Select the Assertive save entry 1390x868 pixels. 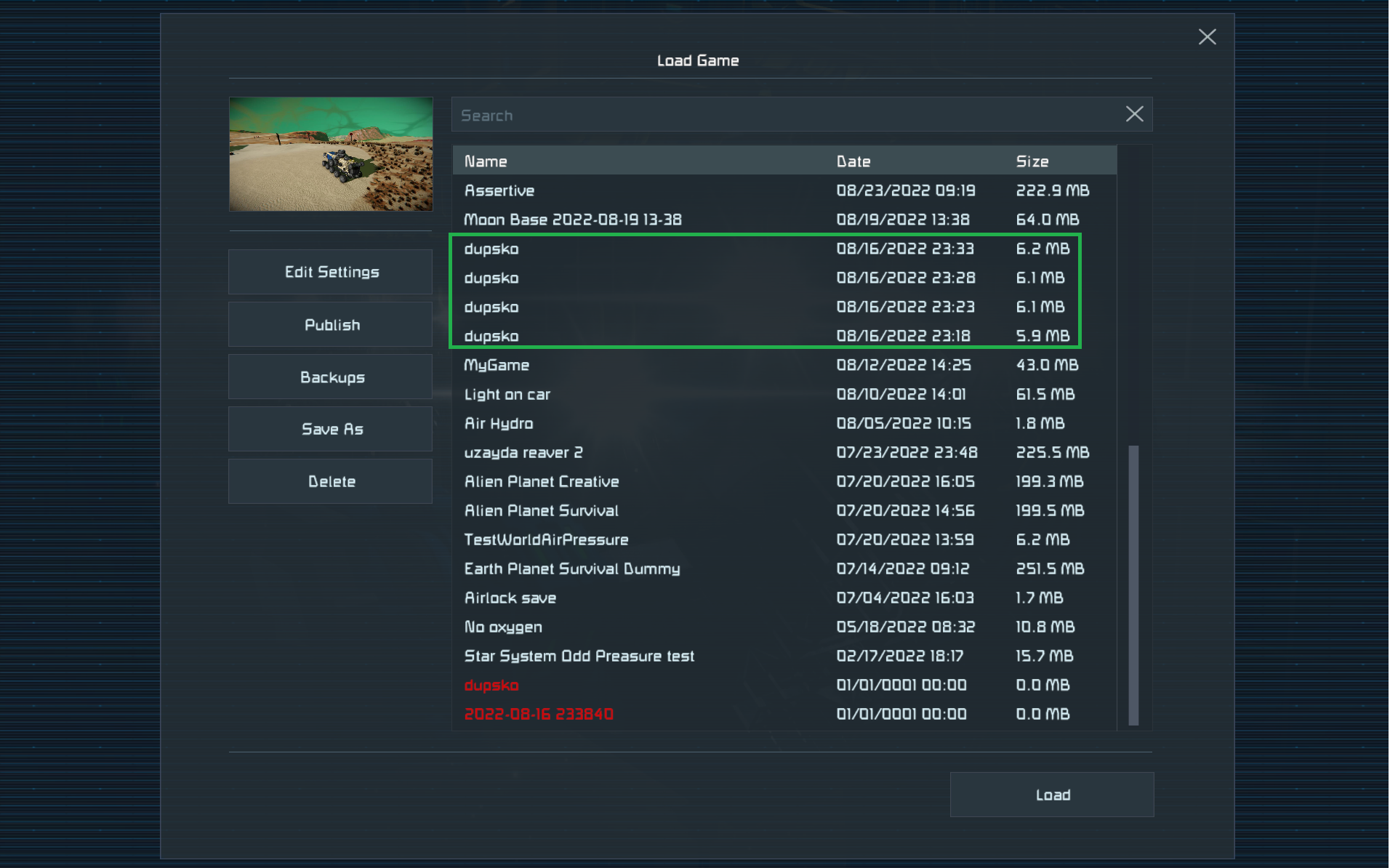499,190
